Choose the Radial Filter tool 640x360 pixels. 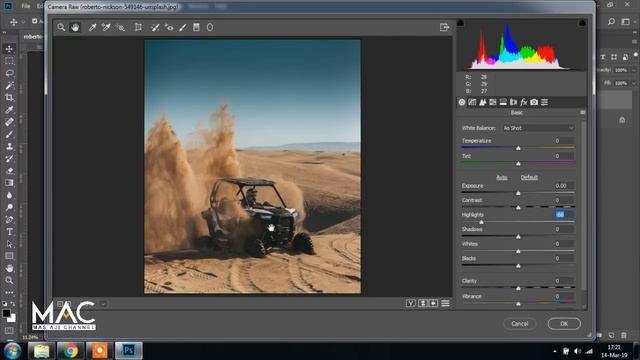pos(210,27)
